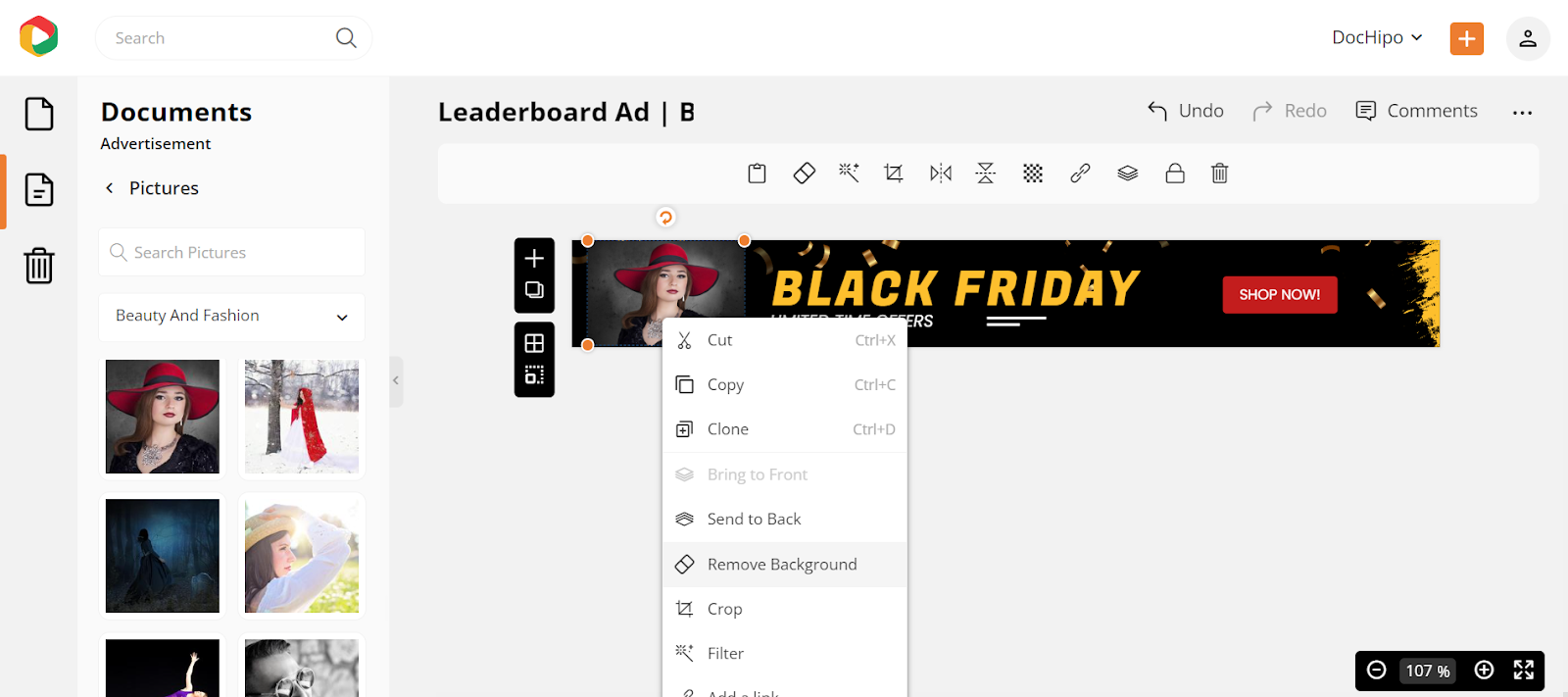Choose Filter in the context menu

click(x=785, y=654)
